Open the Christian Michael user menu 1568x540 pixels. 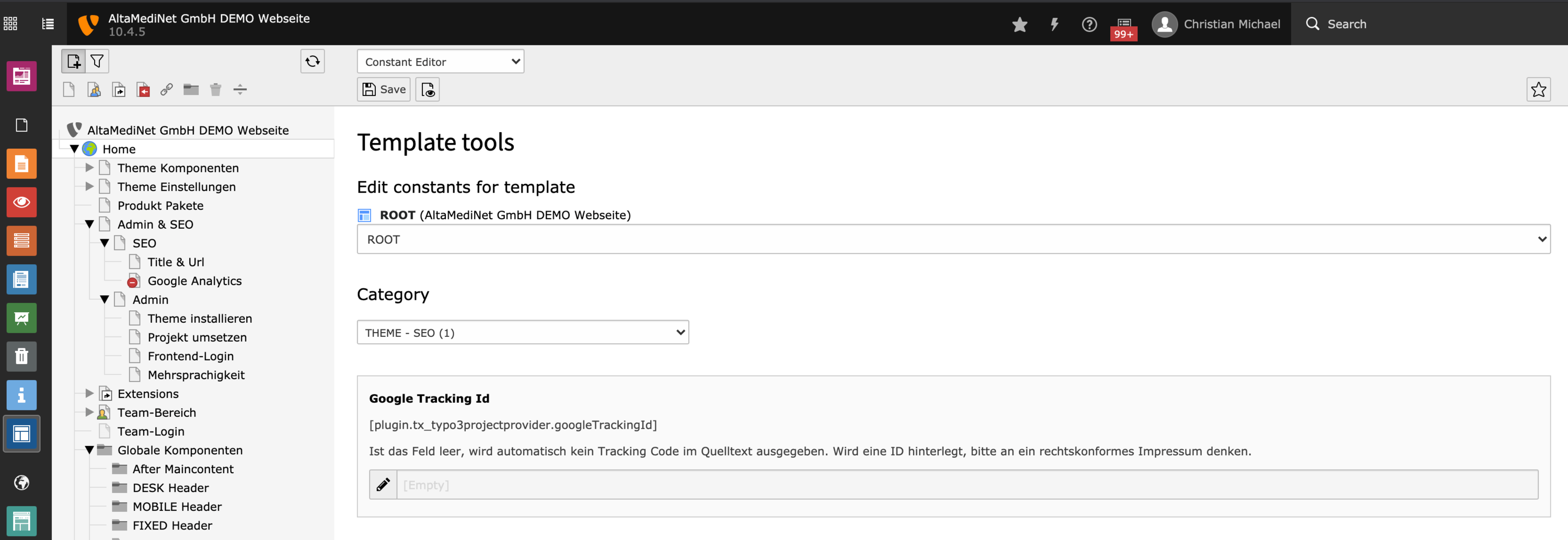(x=1216, y=25)
